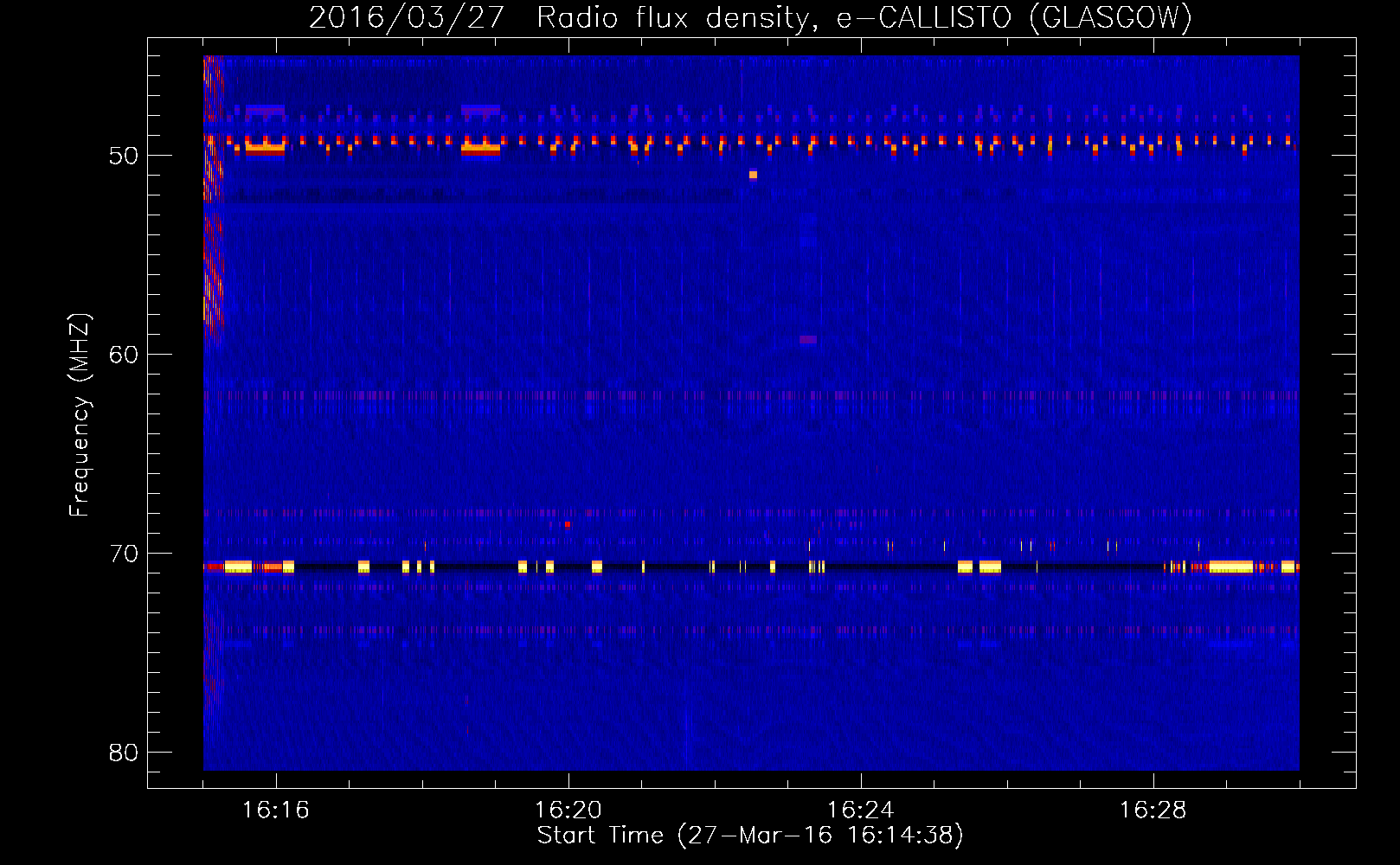Viewport: 1400px width, 865px height.
Task: Click the 16:20 time tick label
Action: 568,811
